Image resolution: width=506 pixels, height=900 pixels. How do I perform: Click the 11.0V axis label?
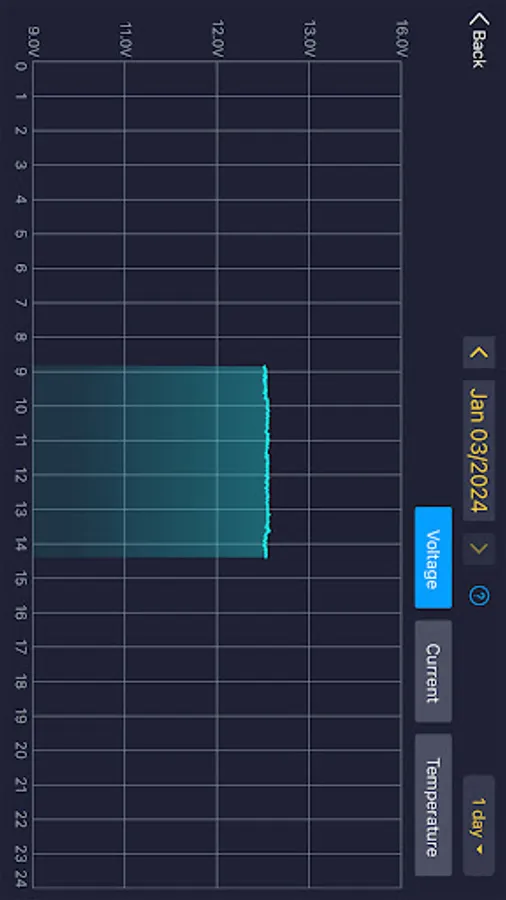click(x=125, y=38)
